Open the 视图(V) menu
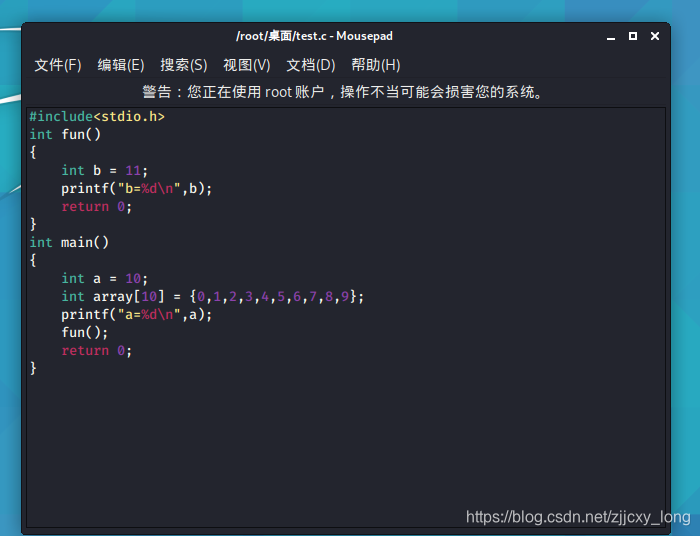 tap(247, 65)
